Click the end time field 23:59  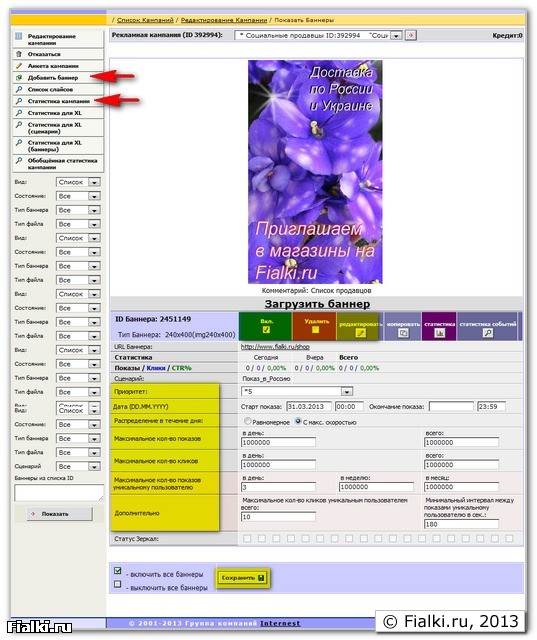coord(491,407)
